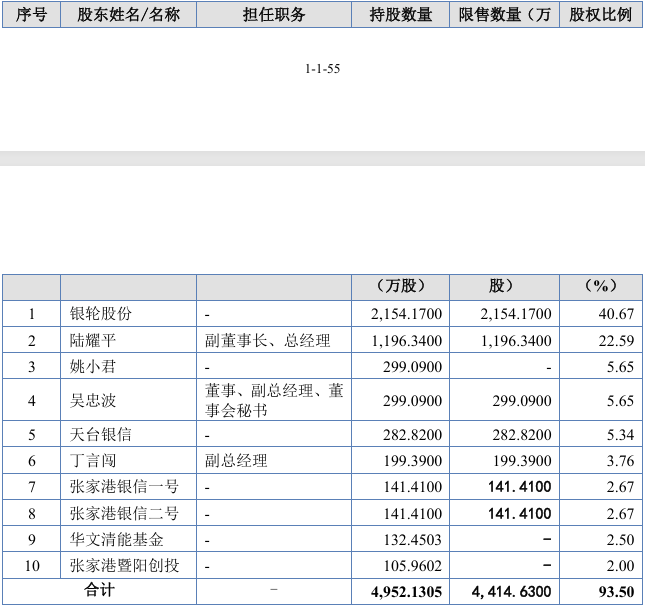Click row number 7
This screenshot has width=645, height=608.
[32, 487]
